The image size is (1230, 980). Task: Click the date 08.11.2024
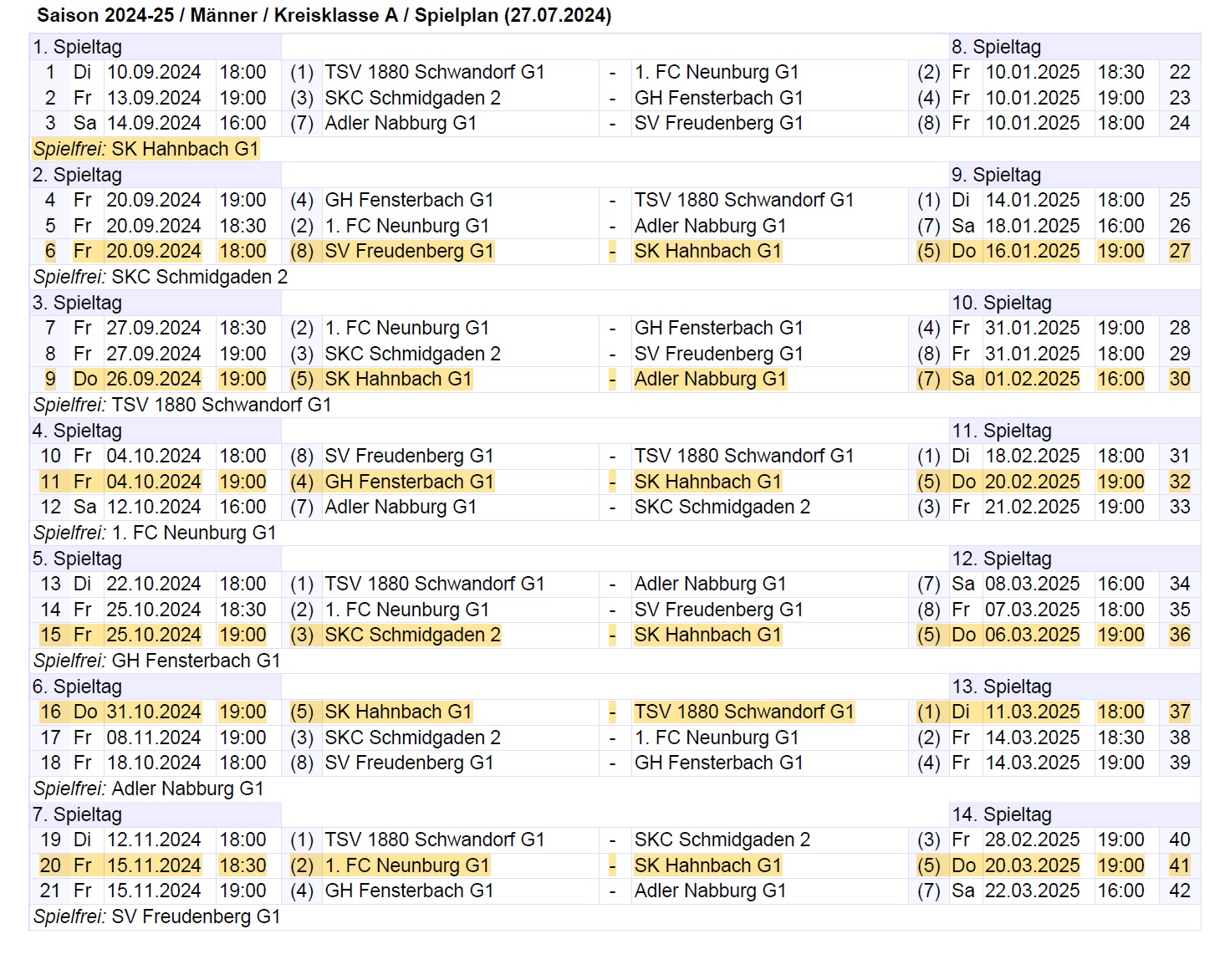coord(154,738)
